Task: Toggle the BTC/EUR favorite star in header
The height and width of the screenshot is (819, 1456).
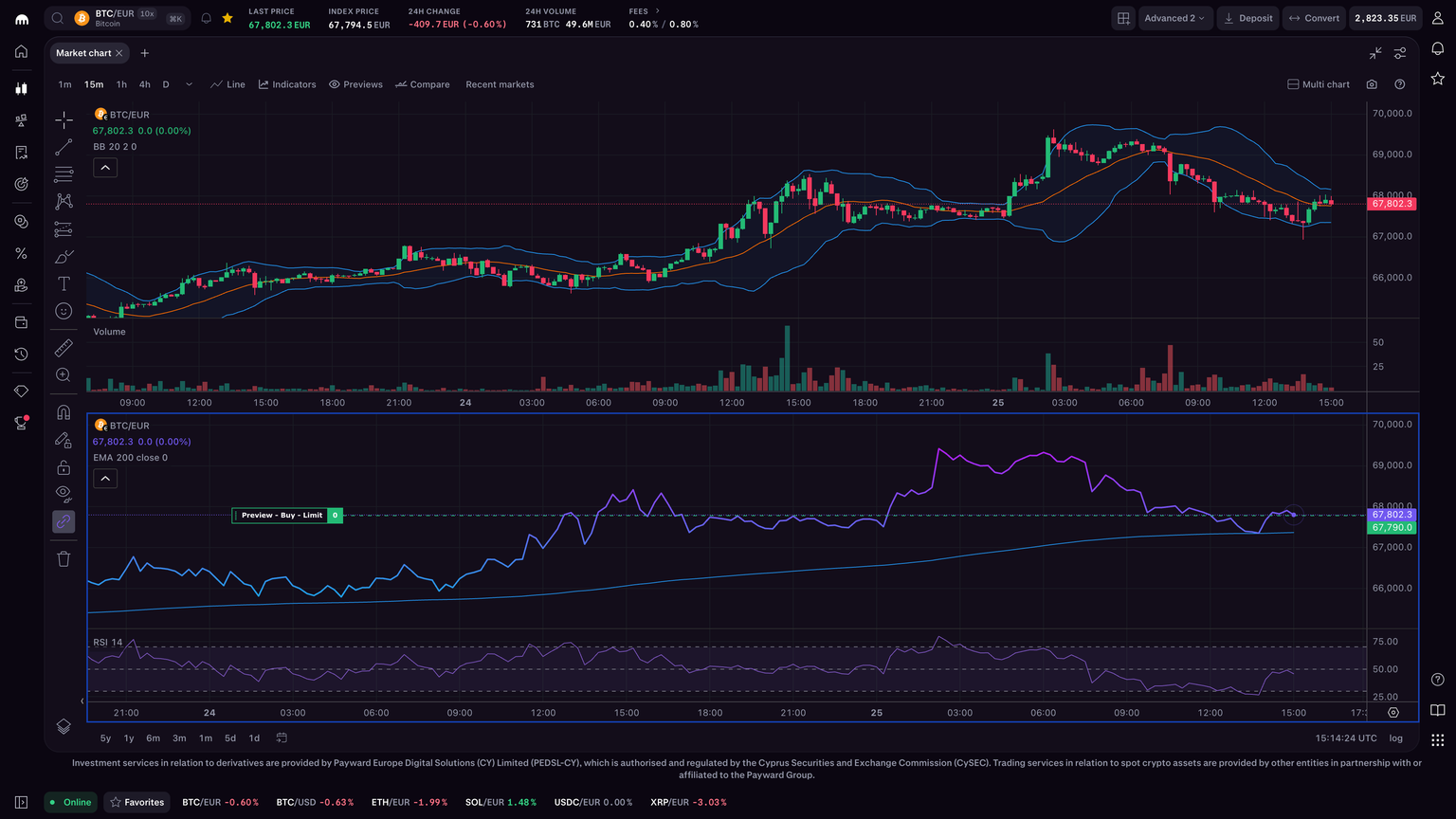Action: coord(227,18)
